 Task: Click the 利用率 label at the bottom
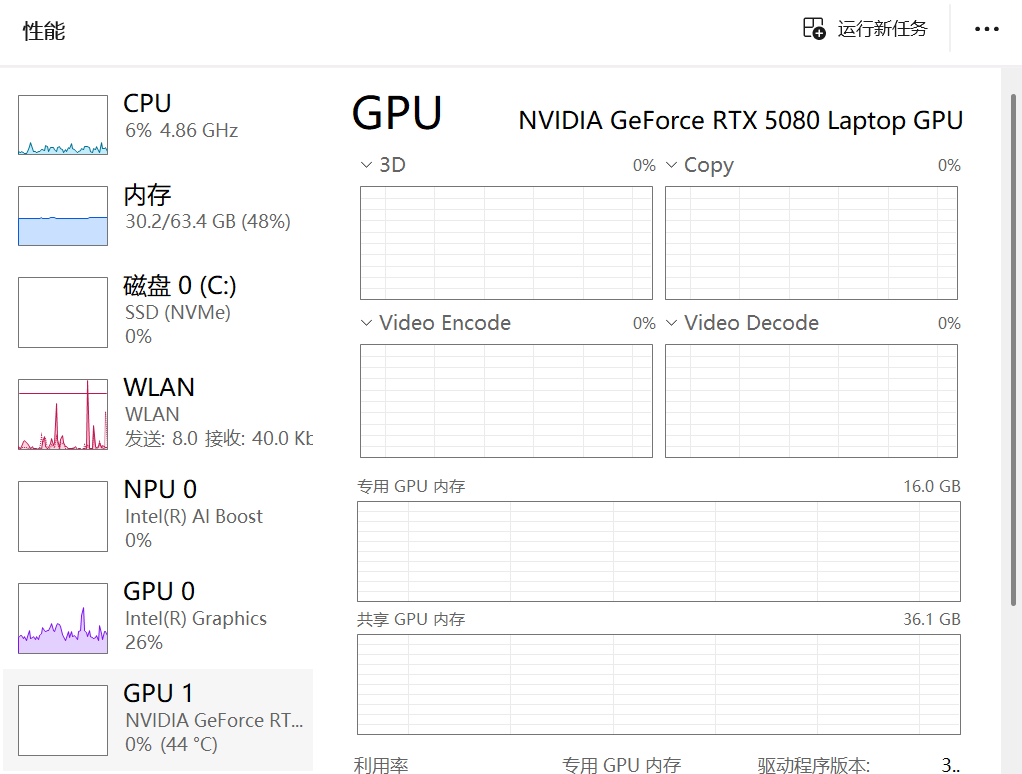point(381,765)
